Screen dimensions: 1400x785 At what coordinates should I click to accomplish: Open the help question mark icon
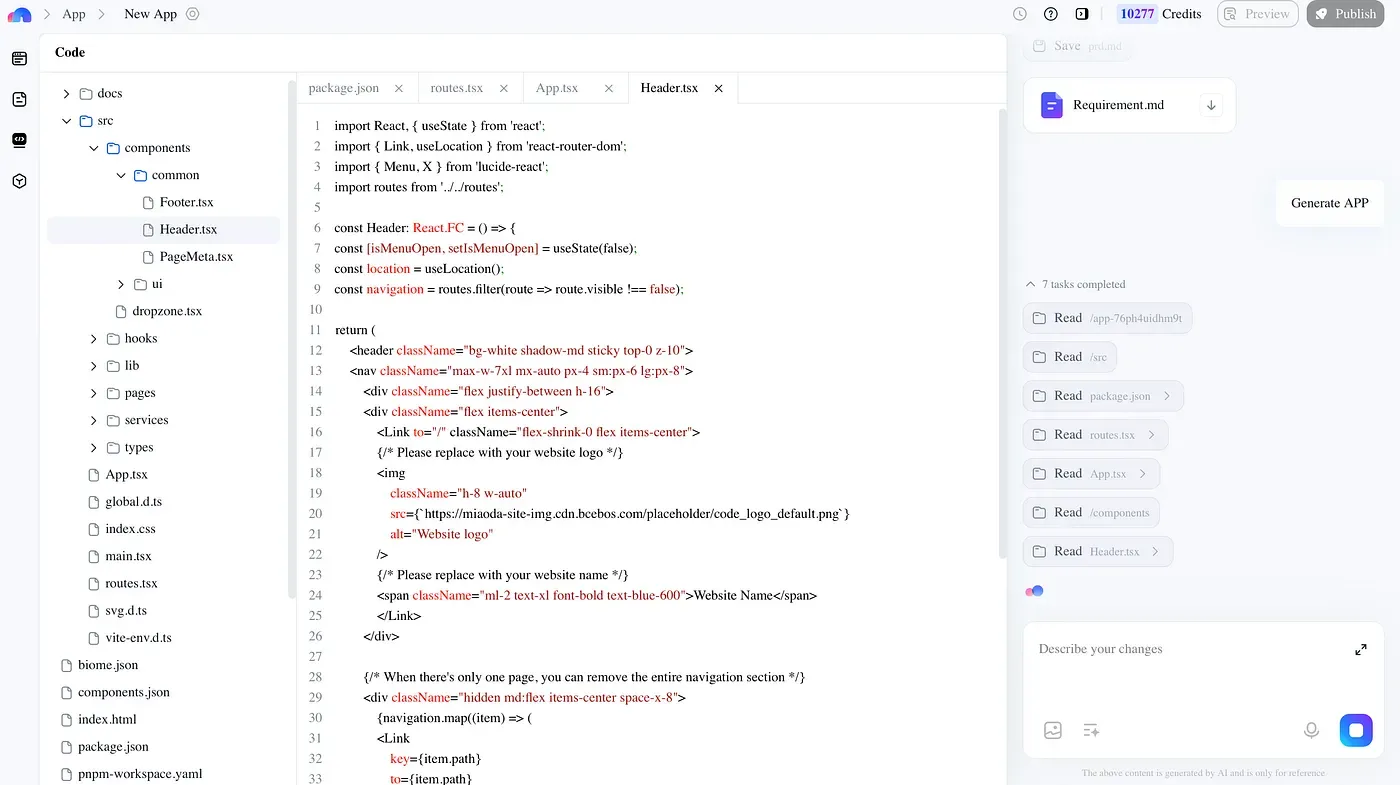(1051, 14)
